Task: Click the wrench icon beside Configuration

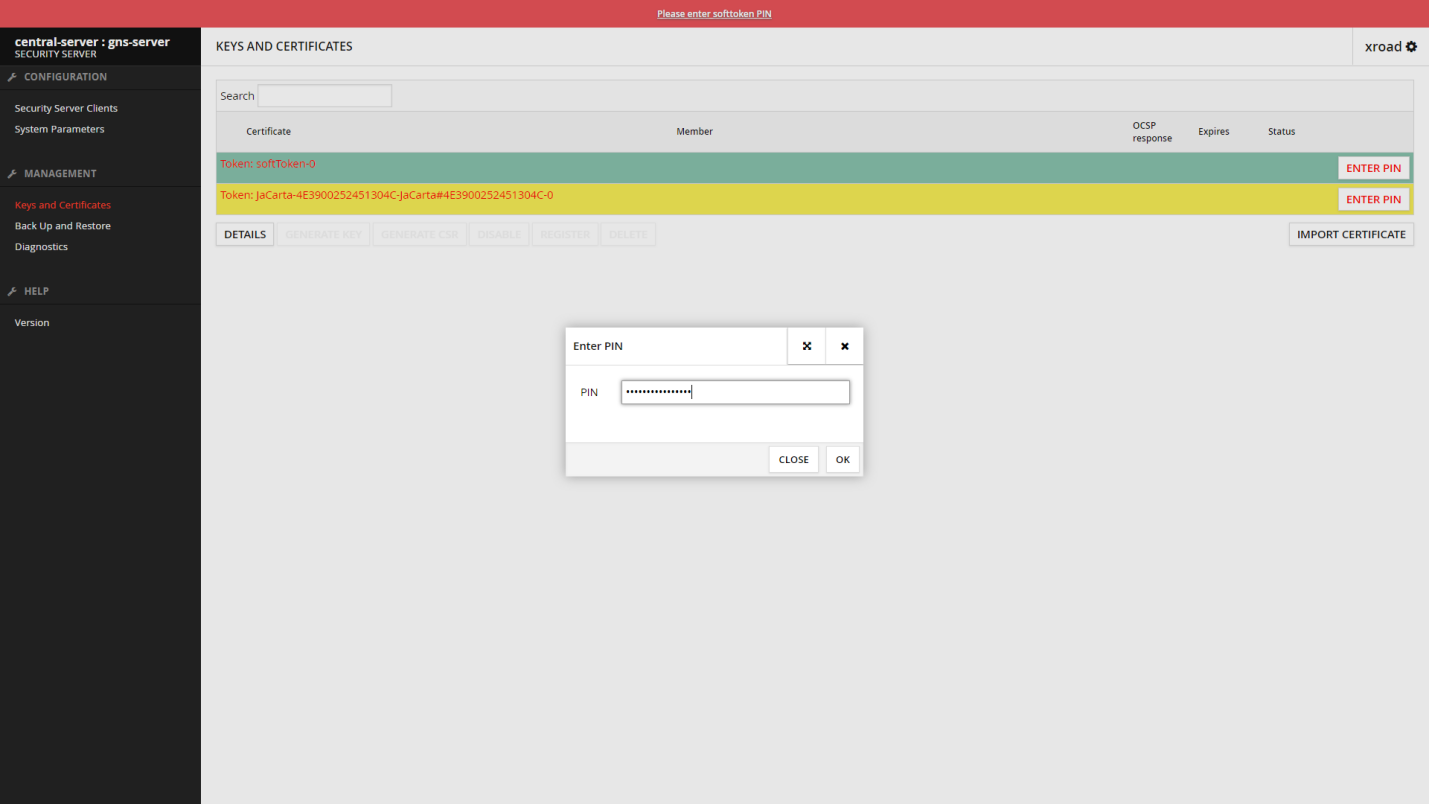Action: point(12,77)
